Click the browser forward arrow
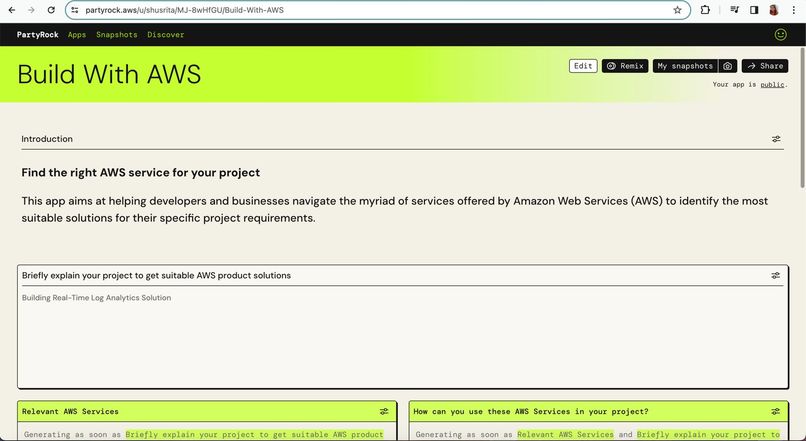This screenshot has width=806, height=441. point(31,10)
